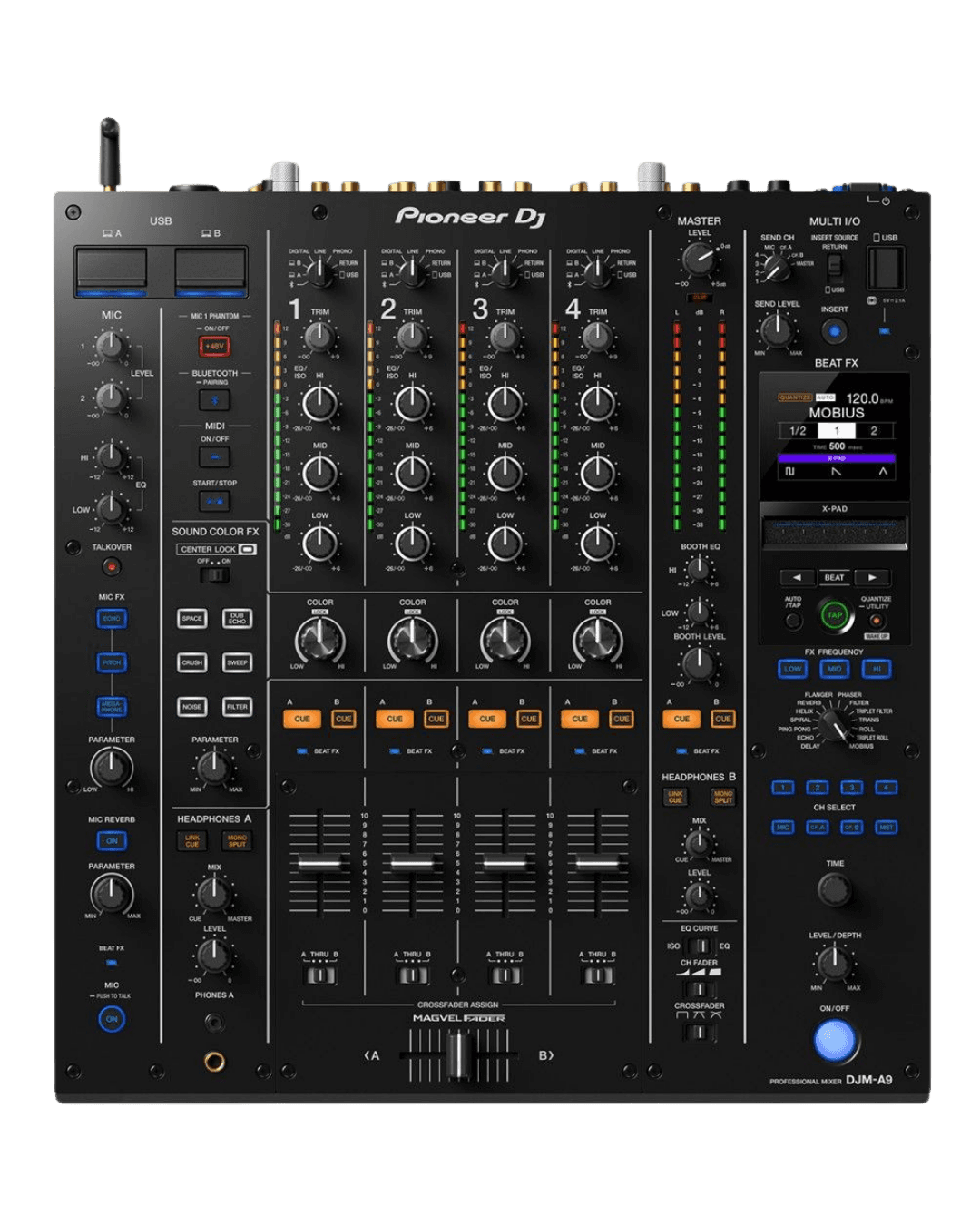Select the CRUSH sound color effect
980x1225 pixels.
[191, 662]
